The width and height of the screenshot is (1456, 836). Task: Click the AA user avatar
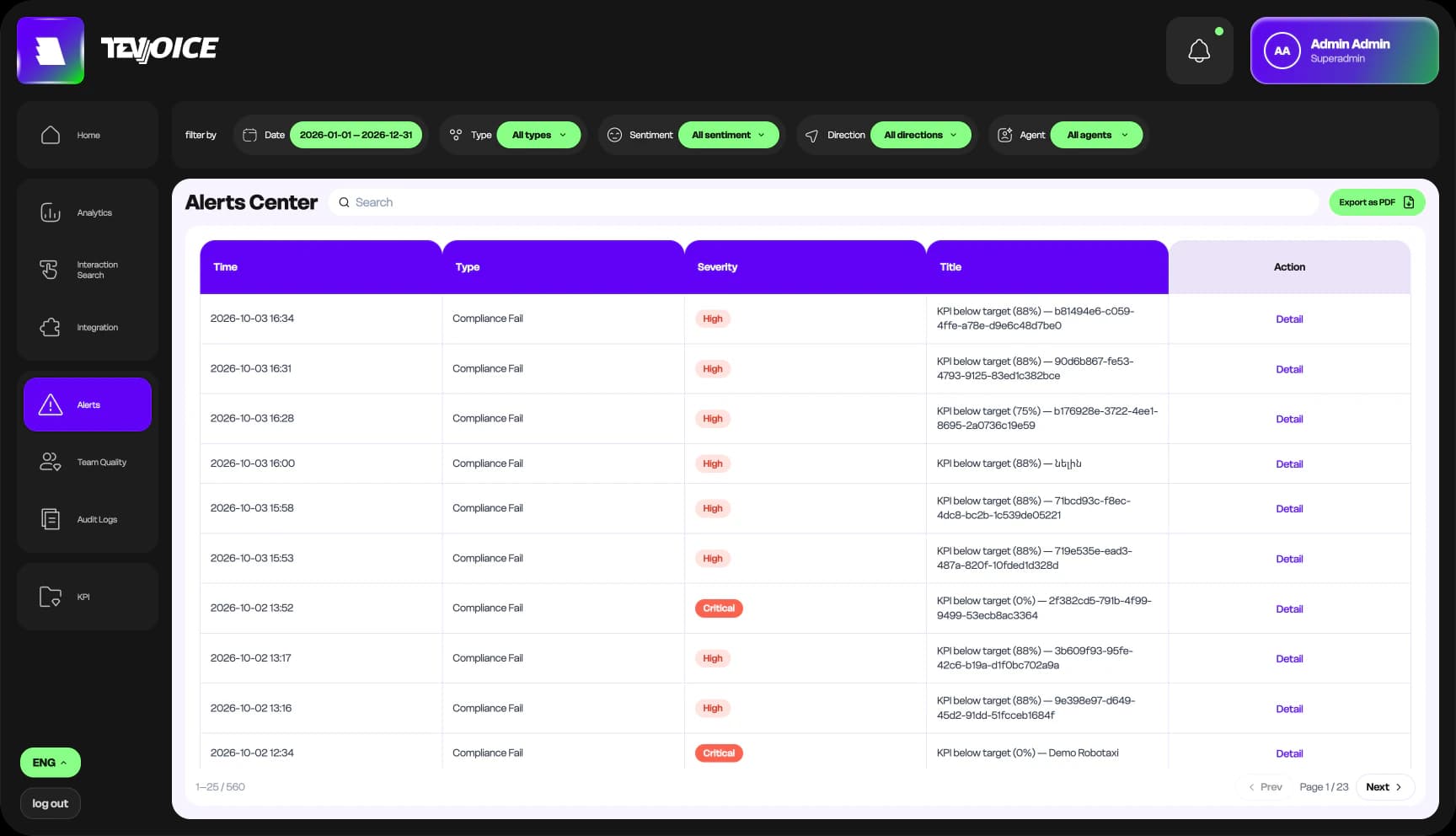(1282, 51)
